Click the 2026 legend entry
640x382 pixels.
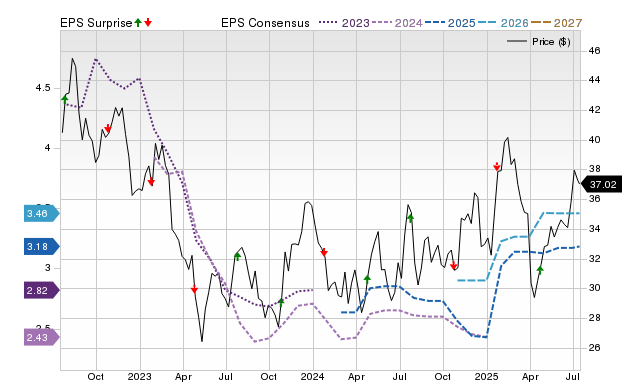pyautogui.click(x=503, y=23)
